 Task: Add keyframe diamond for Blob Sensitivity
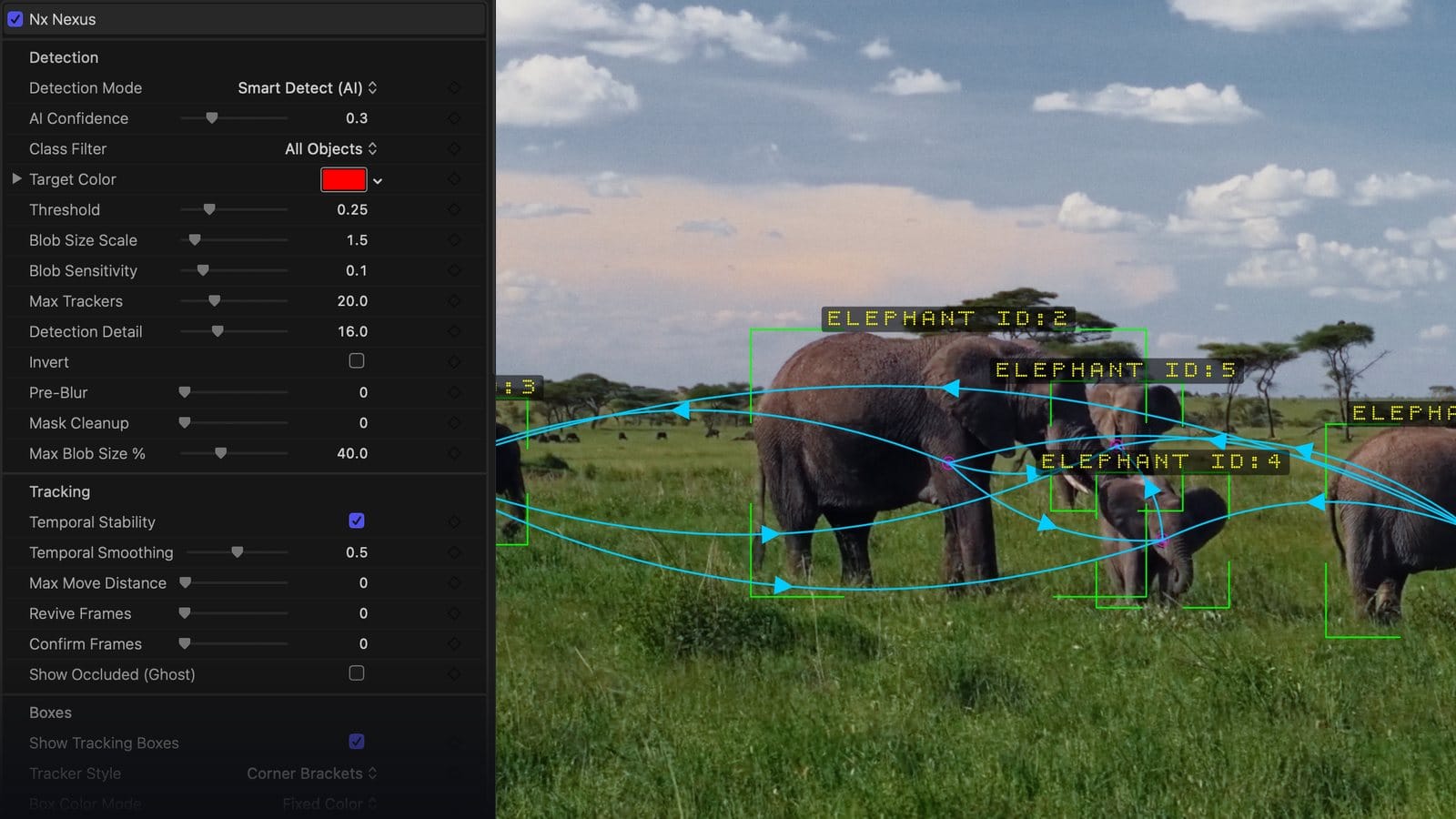[454, 270]
